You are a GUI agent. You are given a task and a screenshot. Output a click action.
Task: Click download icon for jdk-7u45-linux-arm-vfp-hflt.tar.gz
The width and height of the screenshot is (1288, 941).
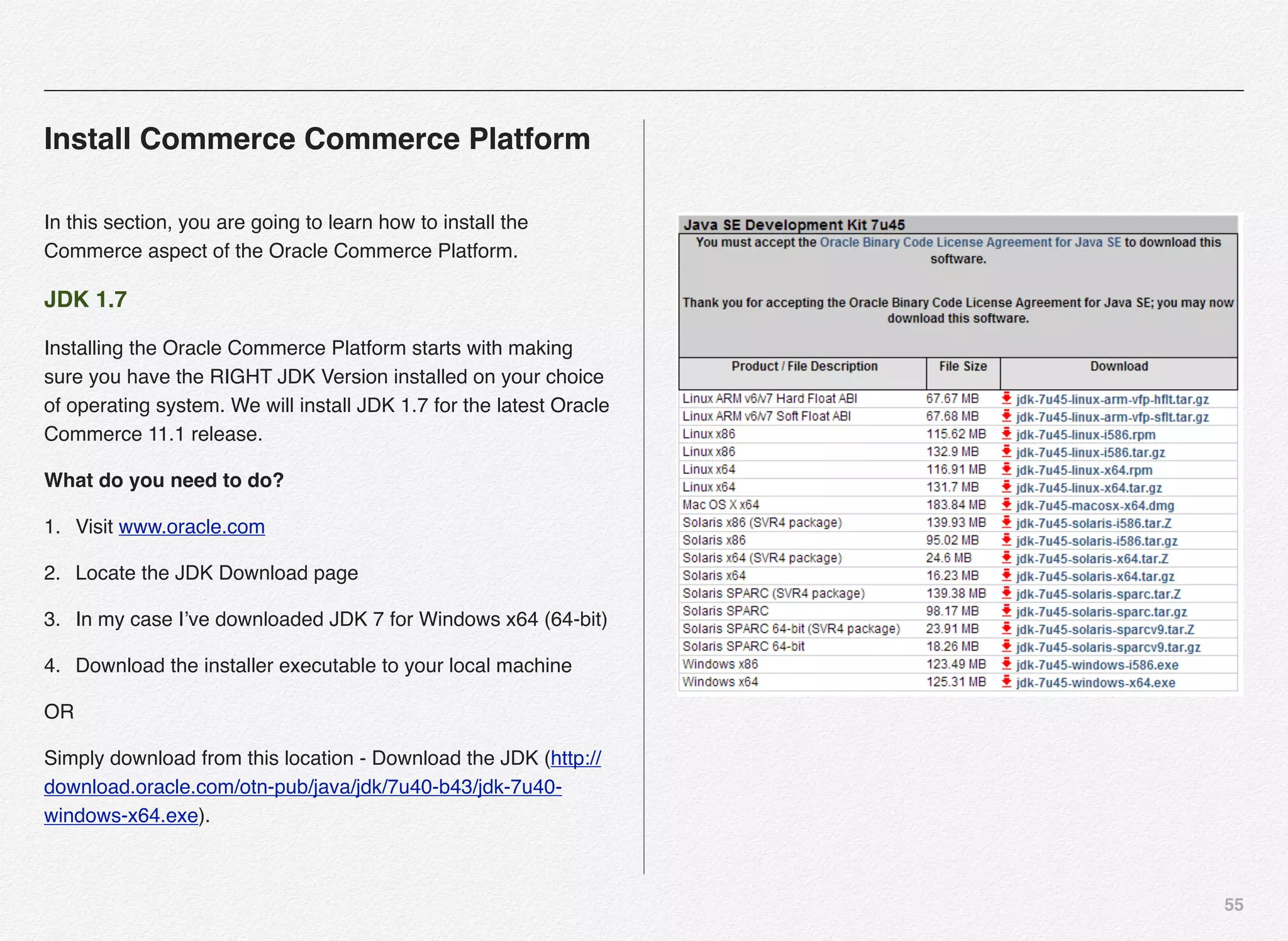1006,398
